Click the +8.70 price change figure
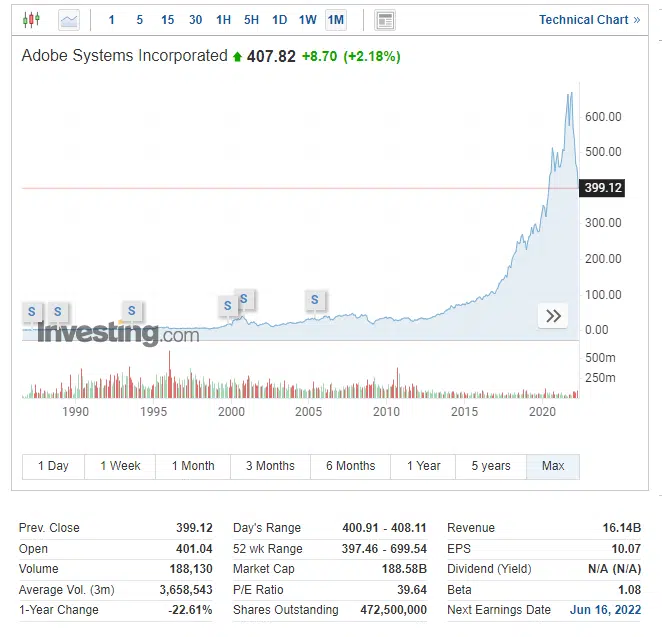The image size is (662, 637). point(320,56)
